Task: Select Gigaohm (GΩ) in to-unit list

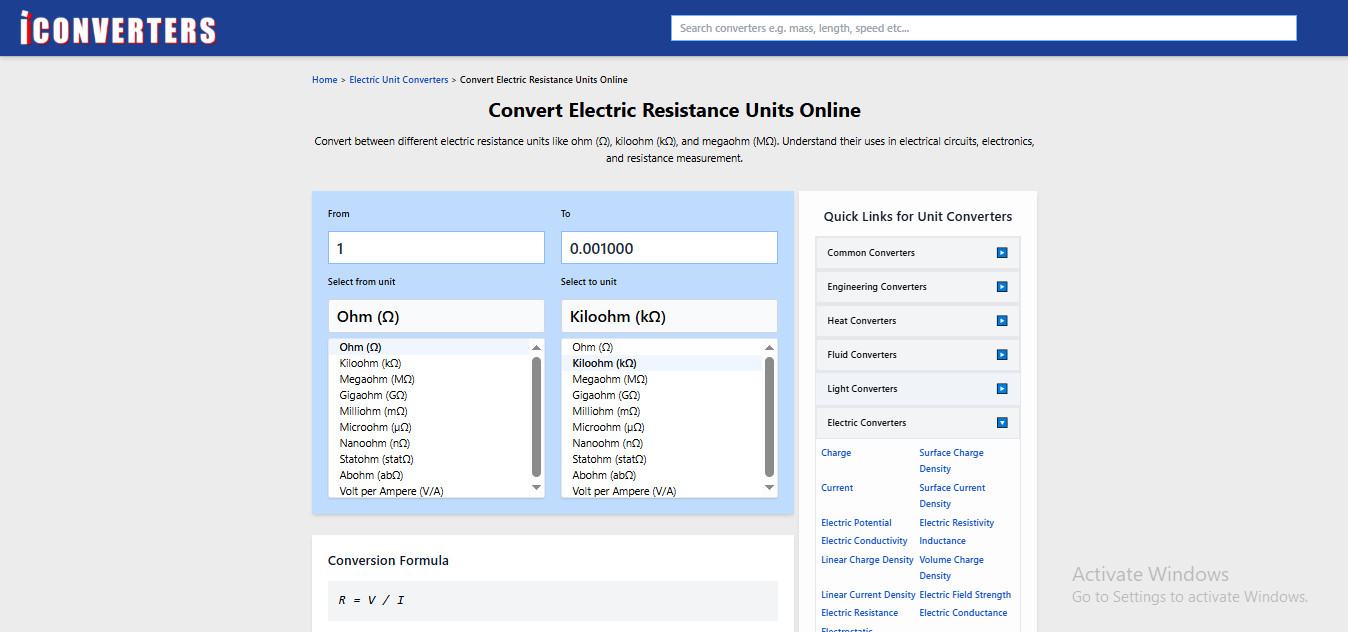Action: pyautogui.click(x=606, y=396)
